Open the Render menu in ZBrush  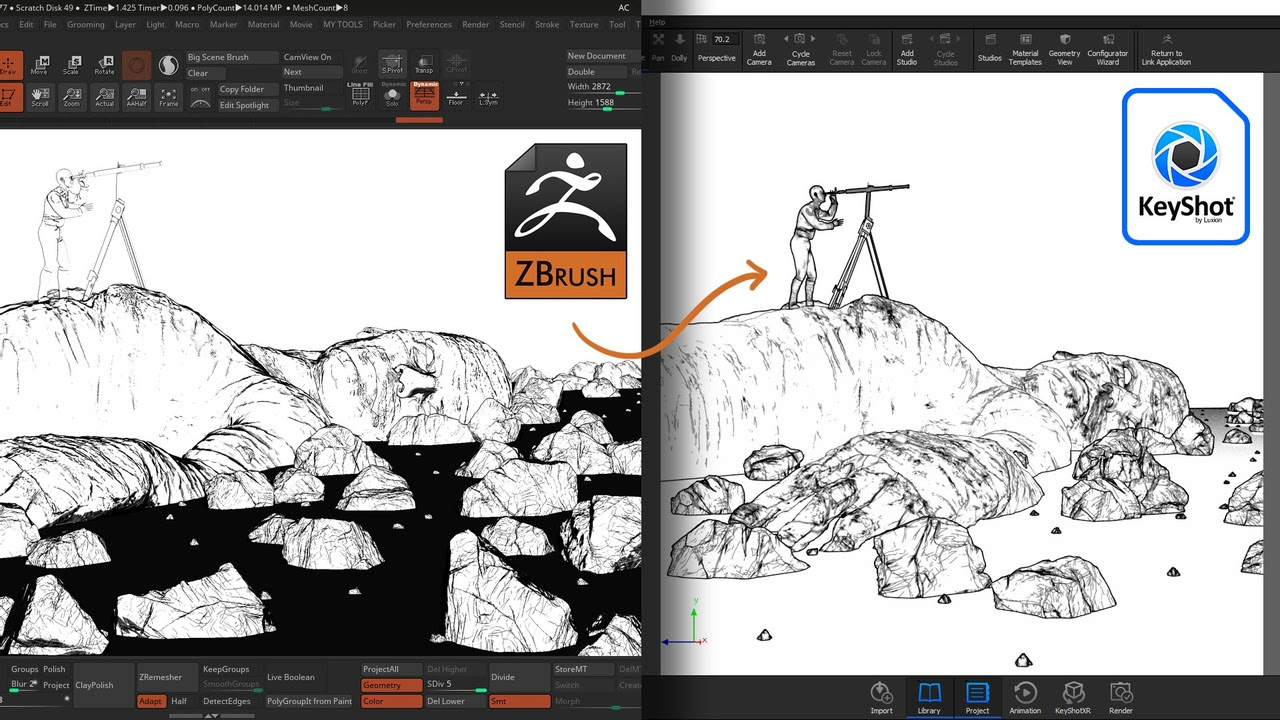tap(475, 24)
